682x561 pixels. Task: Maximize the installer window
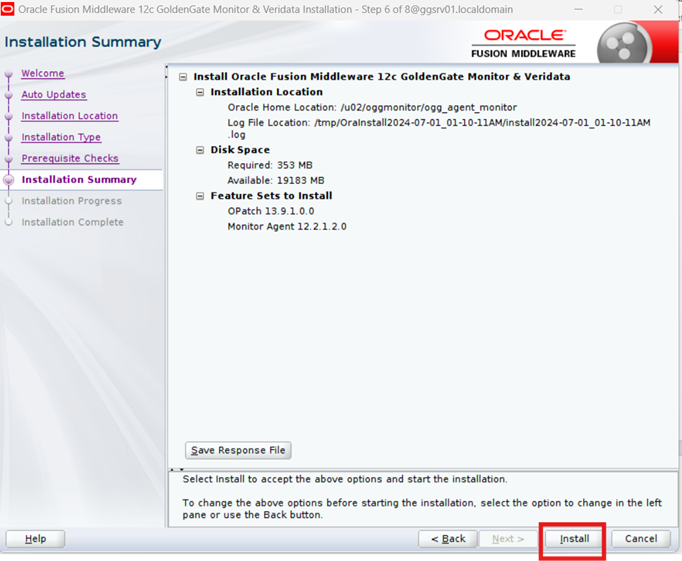tap(618, 9)
